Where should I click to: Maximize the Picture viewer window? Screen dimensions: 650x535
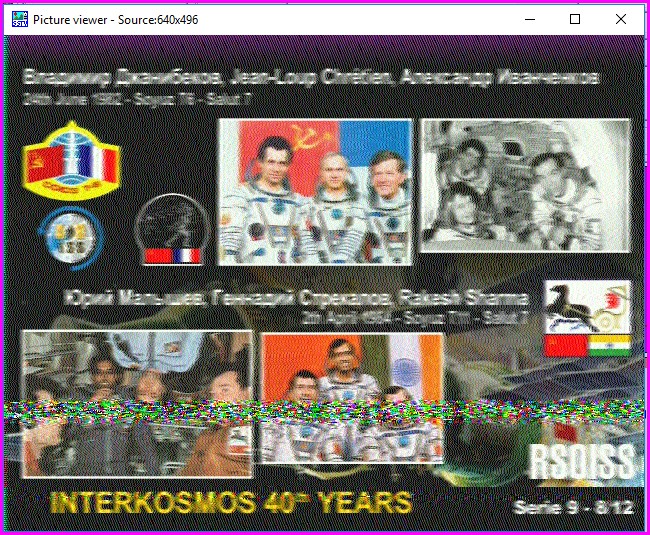[575, 19]
